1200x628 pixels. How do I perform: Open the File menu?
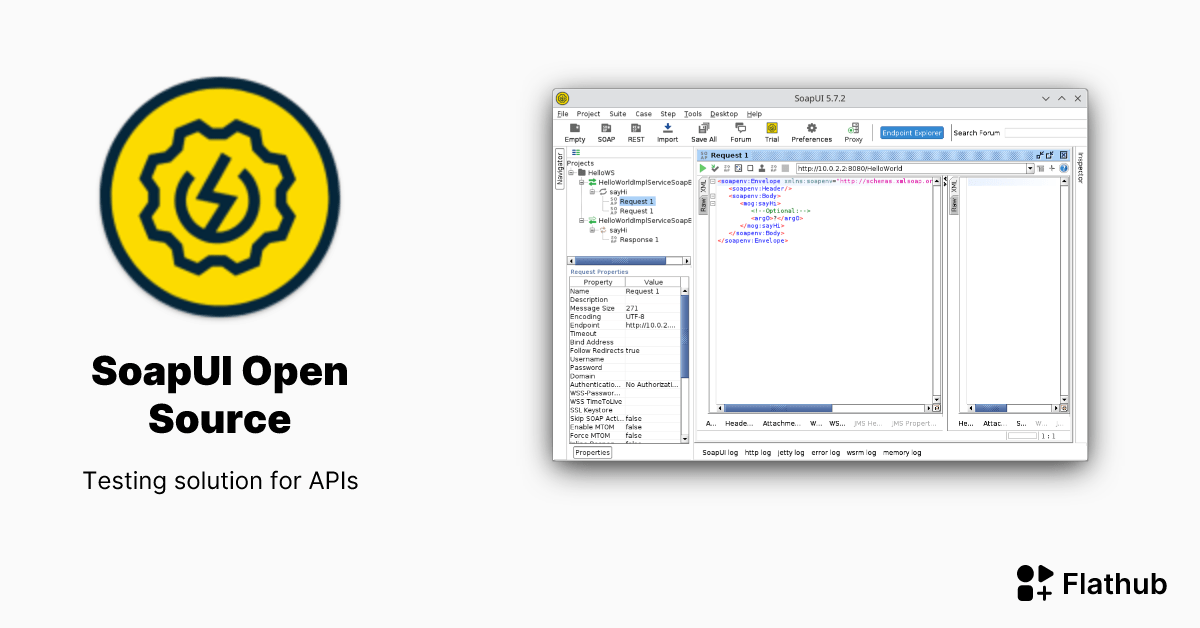tap(563, 114)
